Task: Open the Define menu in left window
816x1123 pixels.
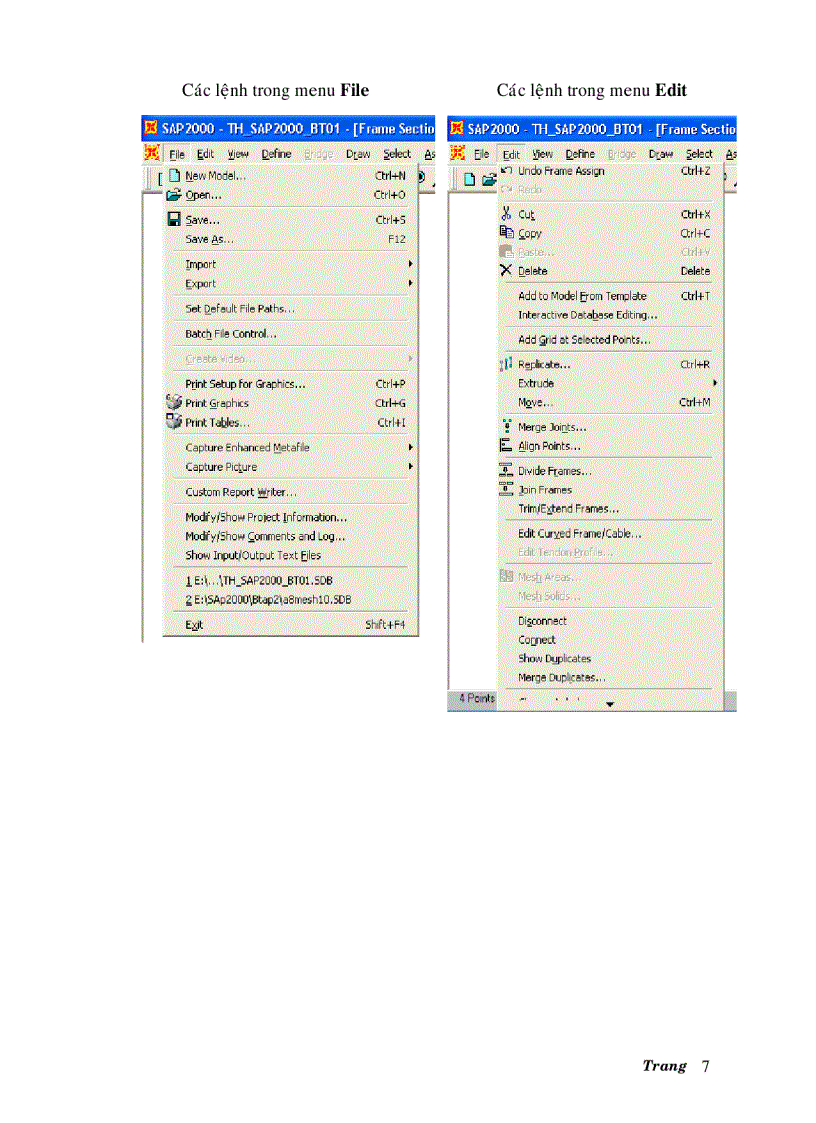Action: [x=277, y=154]
